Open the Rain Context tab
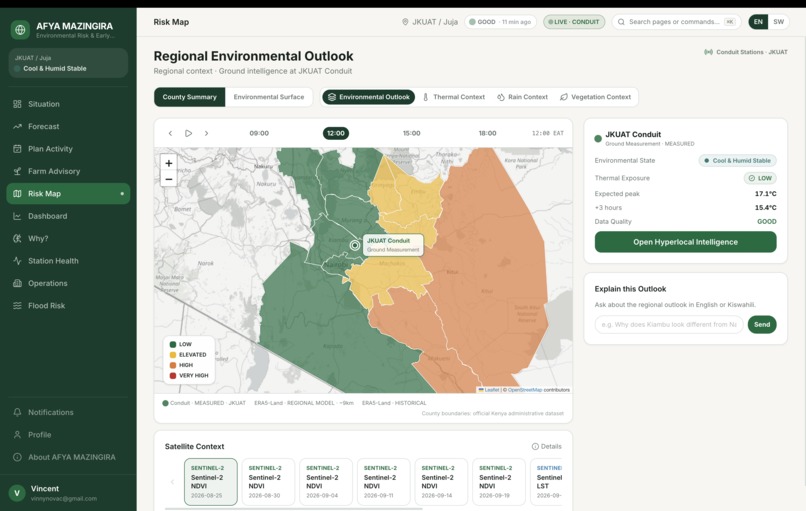 pyautogui.click(x=522, y=97)
